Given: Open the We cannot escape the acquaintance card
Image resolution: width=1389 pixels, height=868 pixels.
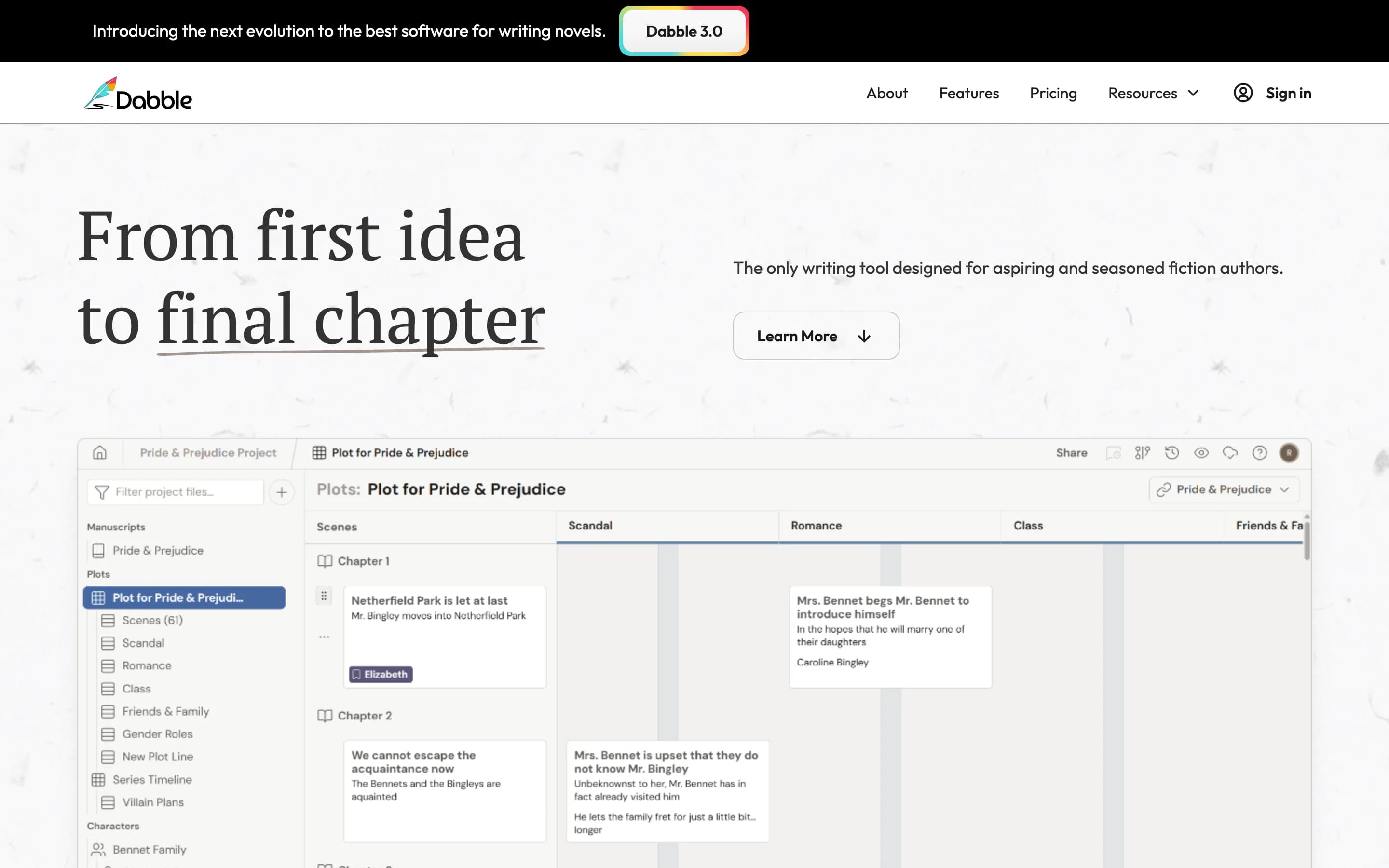Looking at the screenshot, I should click(x=445, y=791).
